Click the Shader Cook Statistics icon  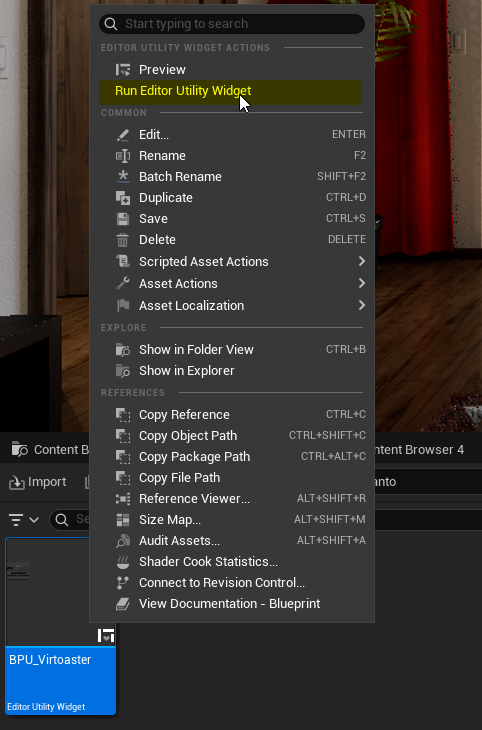[123, 562]
